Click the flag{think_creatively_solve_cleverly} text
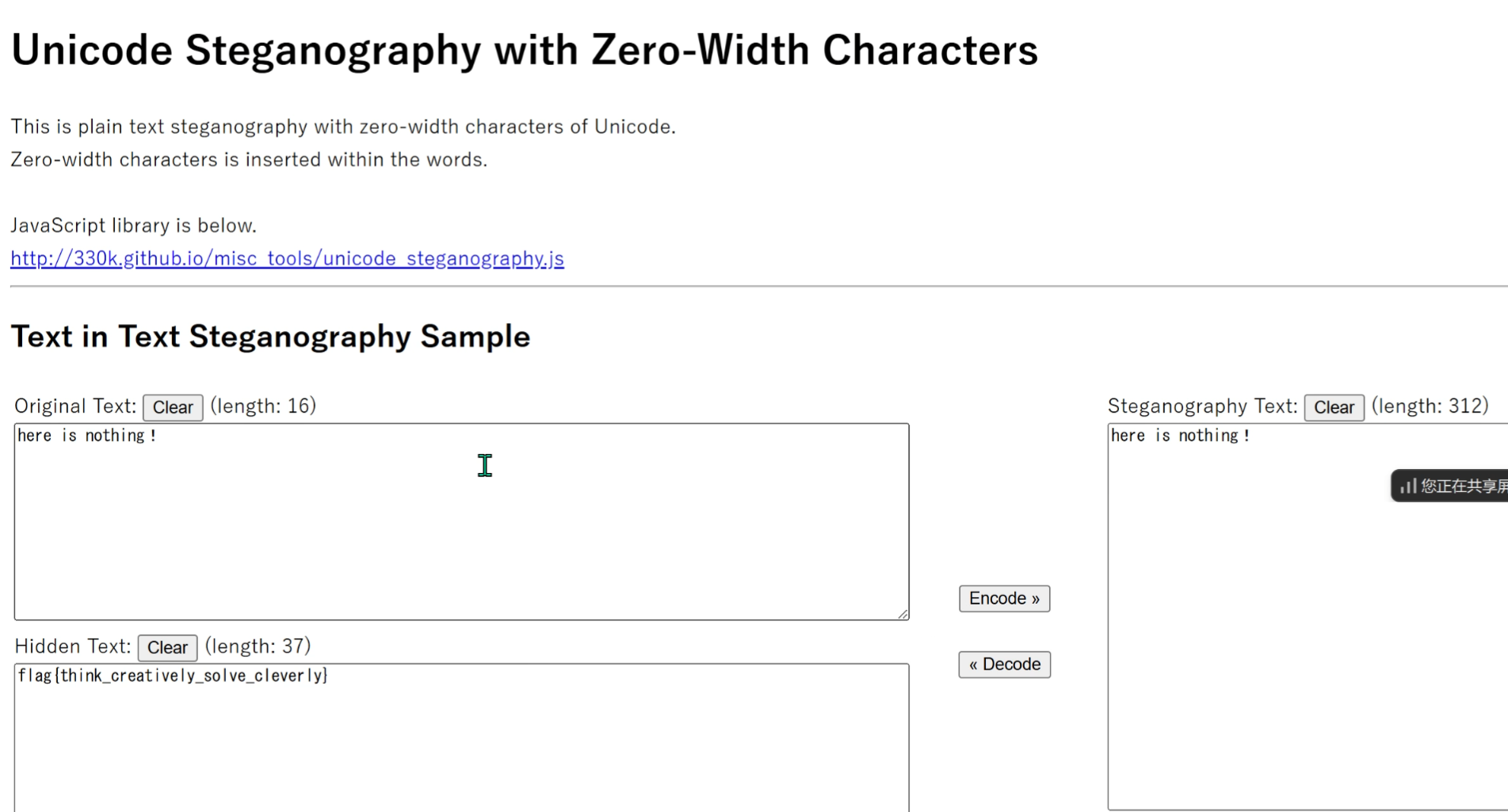 coord(173,676)
